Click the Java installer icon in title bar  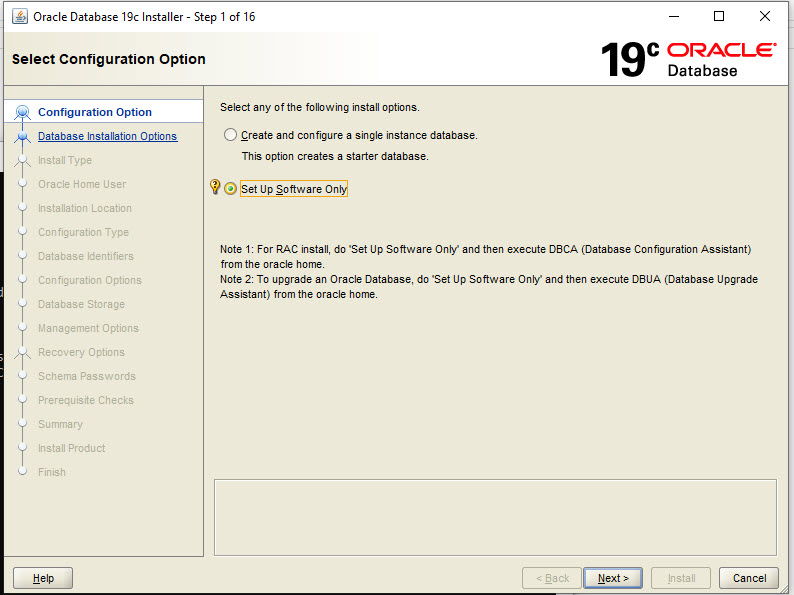click(19, 17)
